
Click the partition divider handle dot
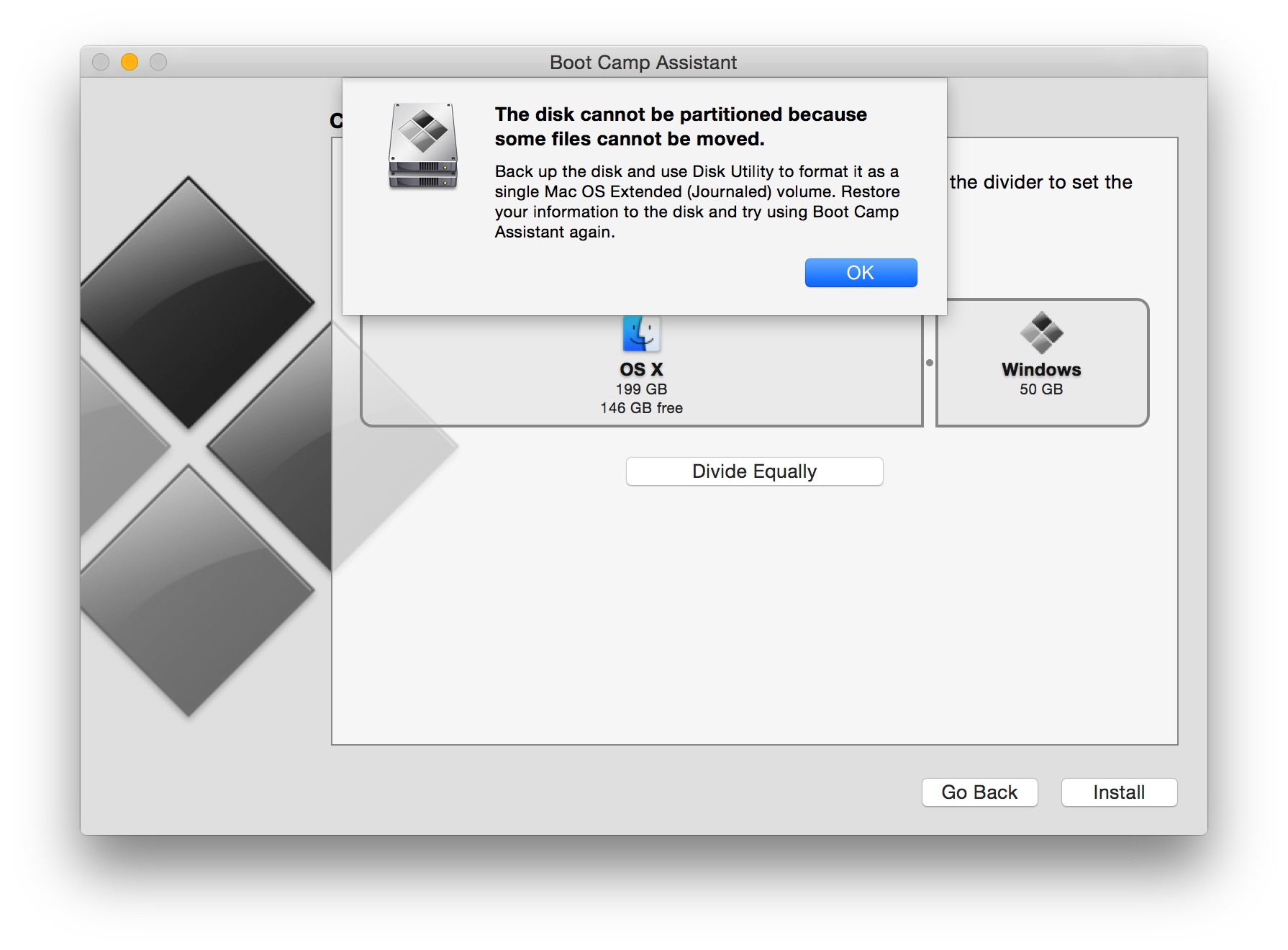click(x=930, y=363)
